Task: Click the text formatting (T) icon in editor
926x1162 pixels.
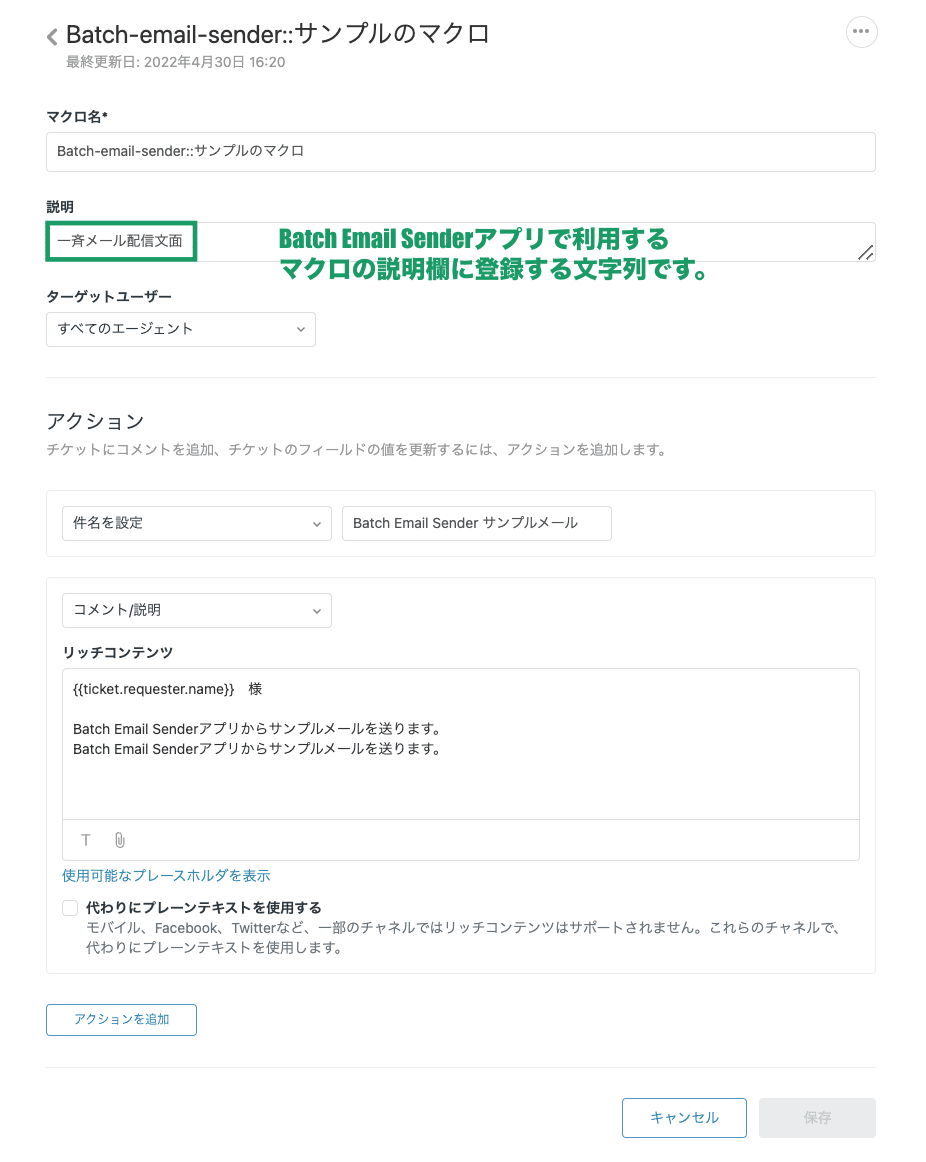Action: [85, 840]
